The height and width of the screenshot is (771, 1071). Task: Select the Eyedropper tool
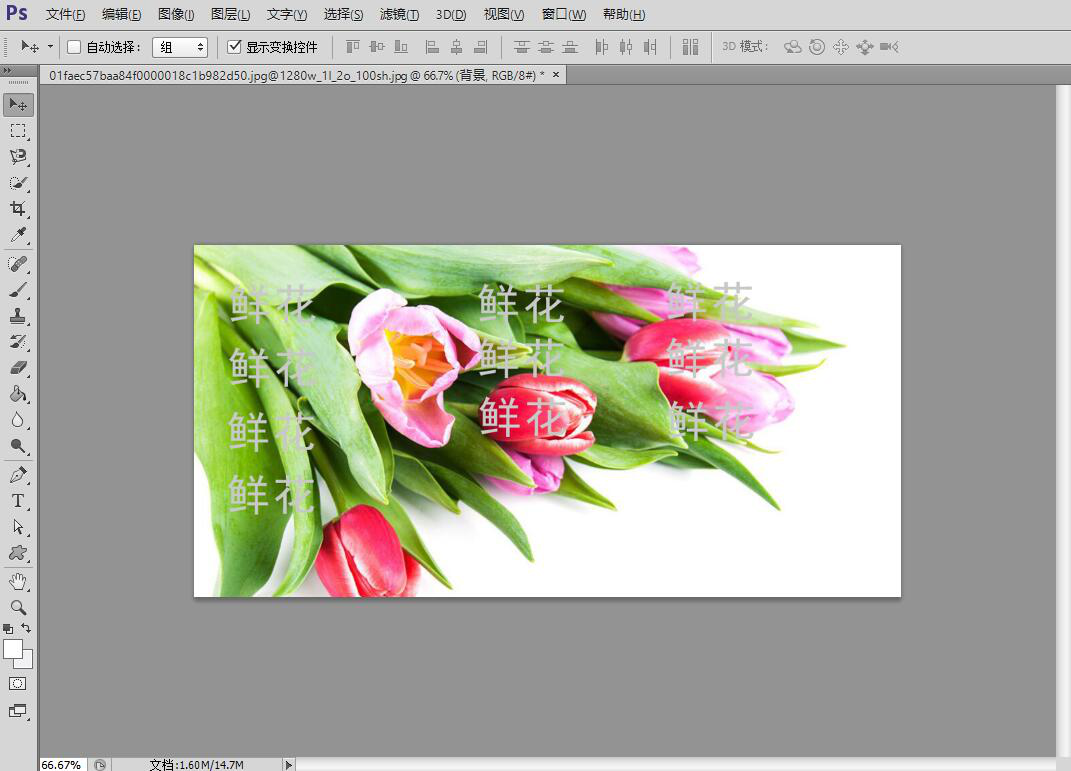18,236
